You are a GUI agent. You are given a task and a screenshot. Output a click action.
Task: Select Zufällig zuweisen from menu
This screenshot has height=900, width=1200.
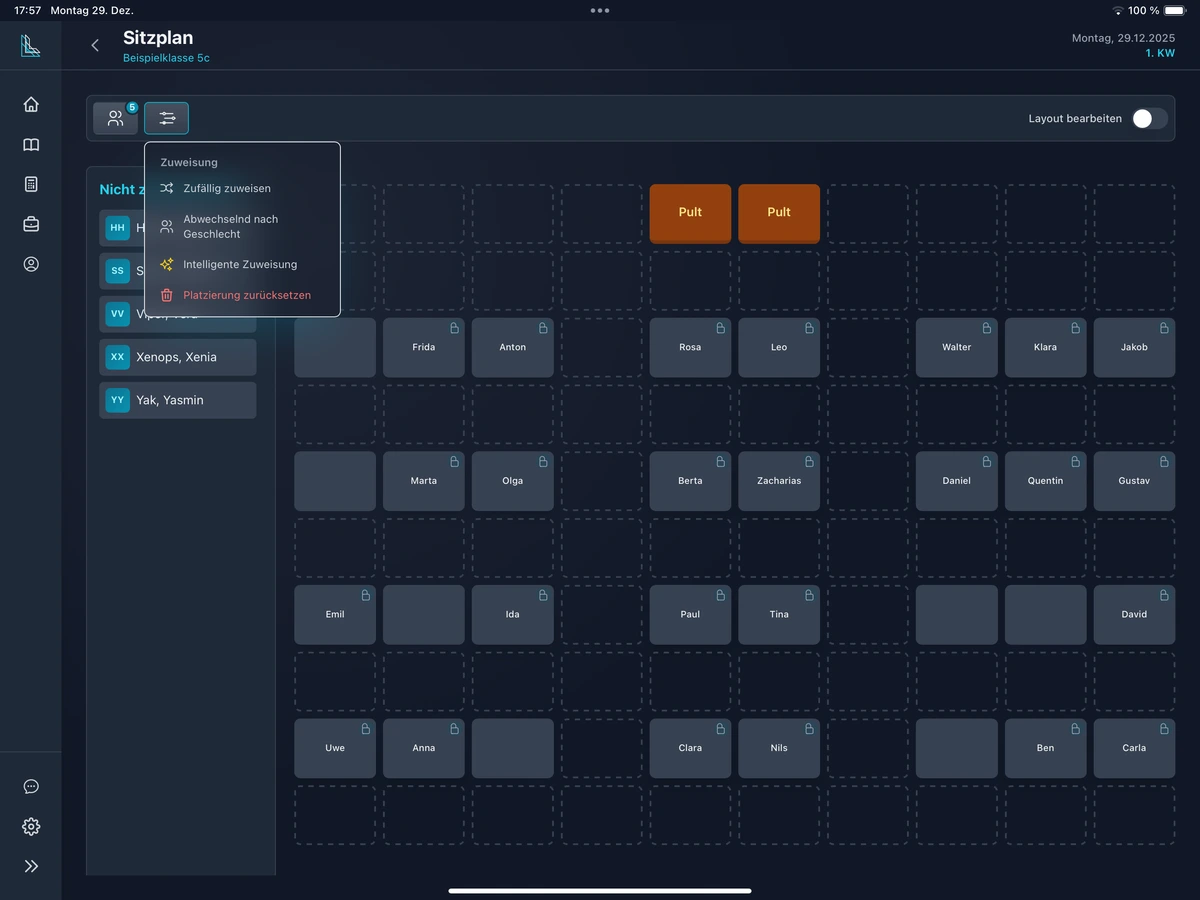point(226,188)
